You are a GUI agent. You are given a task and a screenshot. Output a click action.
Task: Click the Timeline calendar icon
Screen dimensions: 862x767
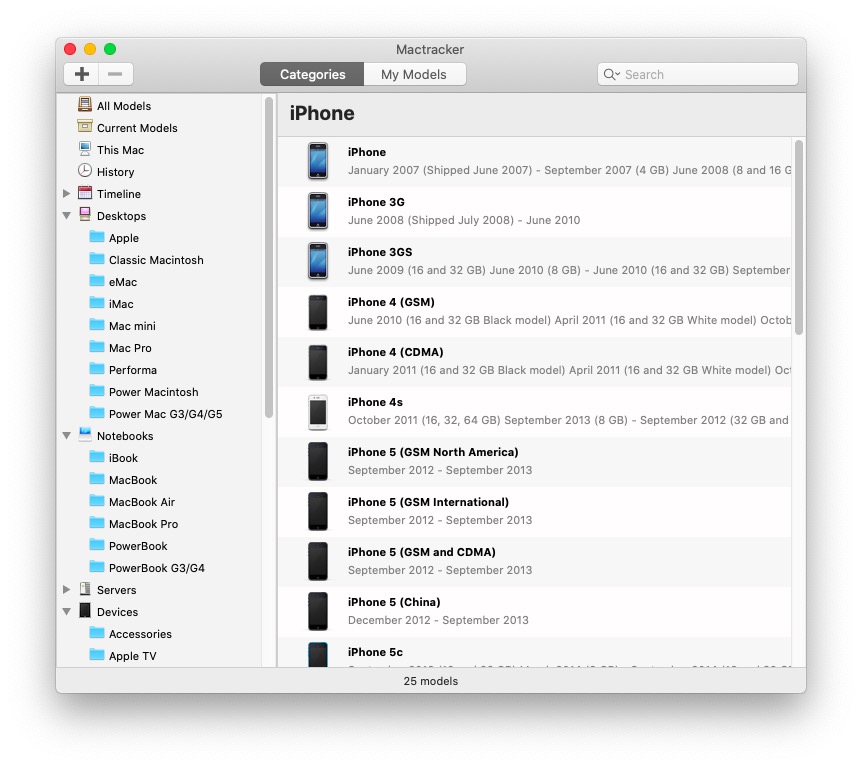click(x=85, y=193)
